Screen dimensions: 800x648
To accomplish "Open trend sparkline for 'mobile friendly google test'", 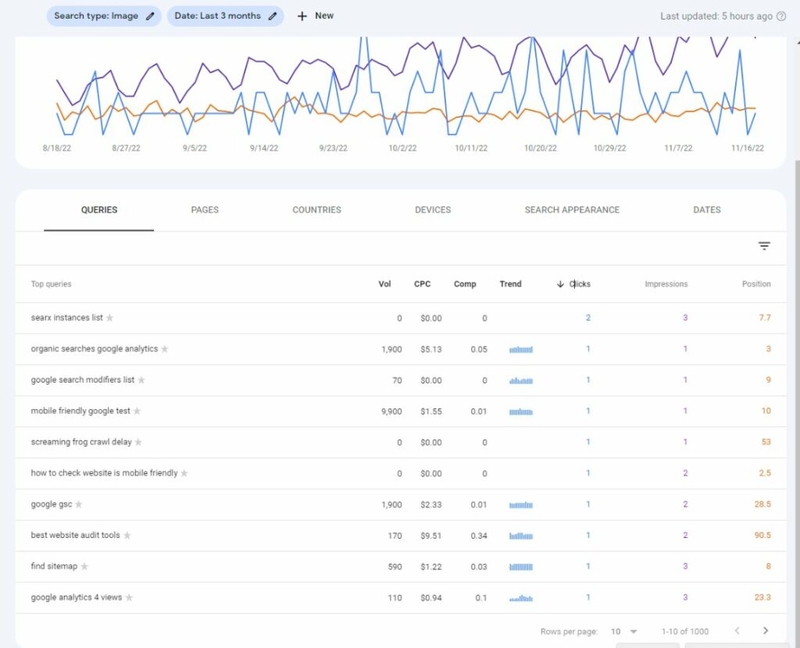I will coord(521,411).
